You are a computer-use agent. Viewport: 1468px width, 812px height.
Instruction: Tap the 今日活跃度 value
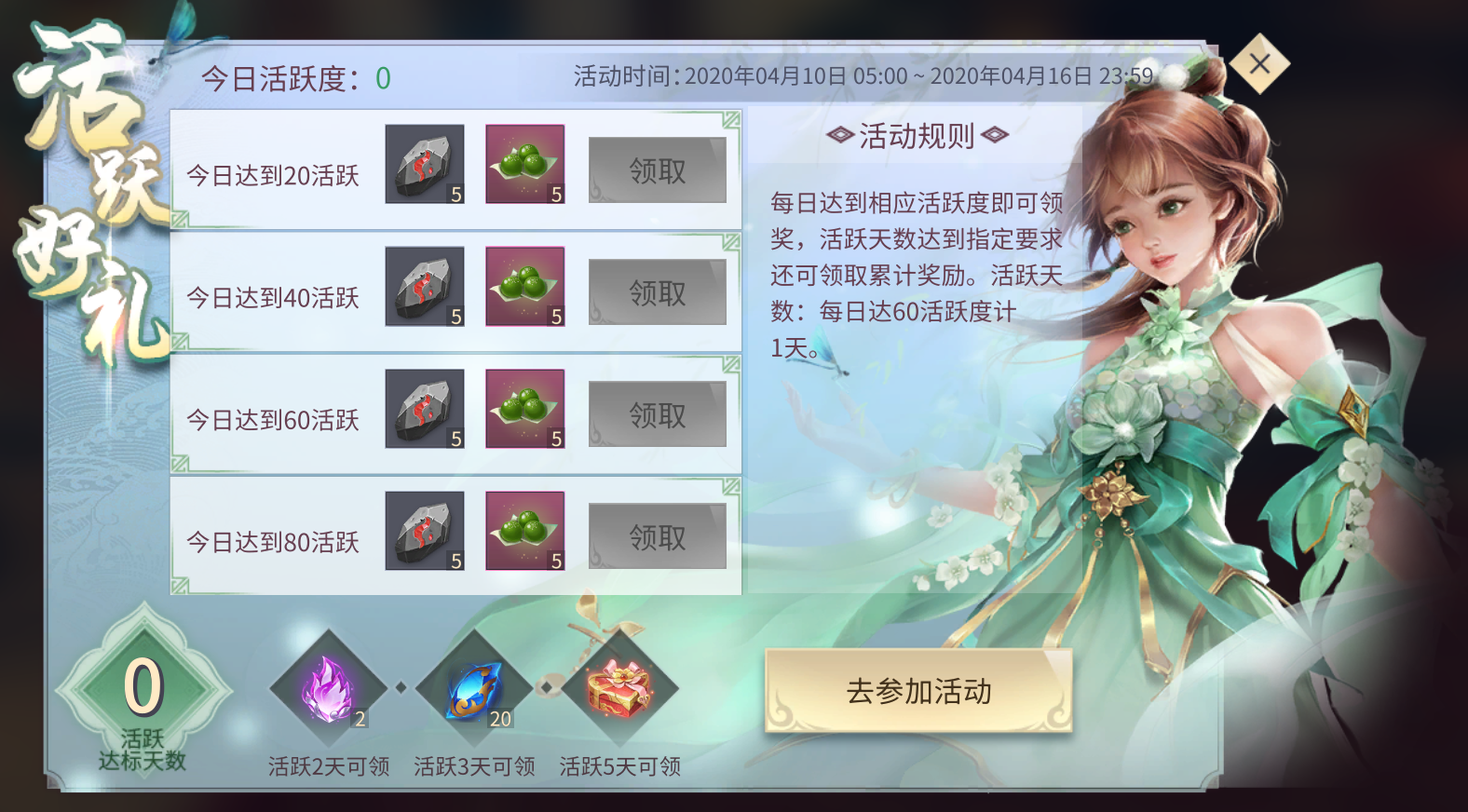[x=383, y=79]
